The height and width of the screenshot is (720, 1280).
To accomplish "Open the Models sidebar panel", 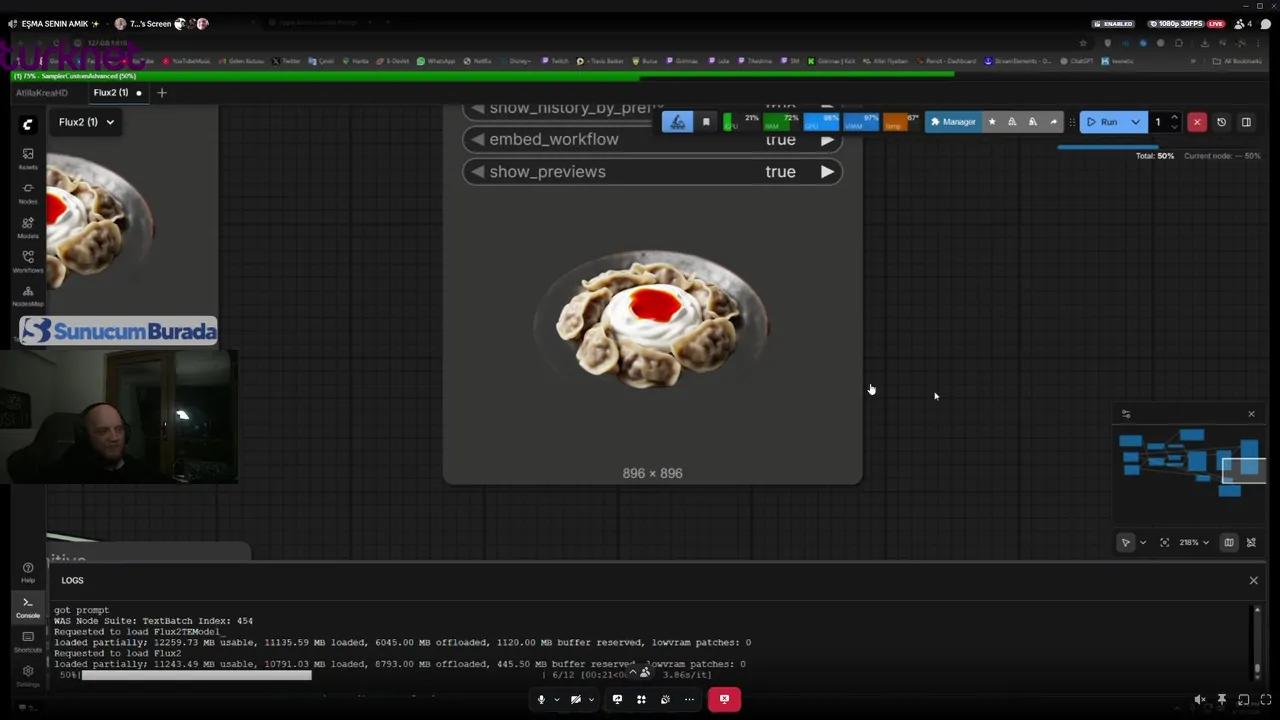I will coord(28,226).
